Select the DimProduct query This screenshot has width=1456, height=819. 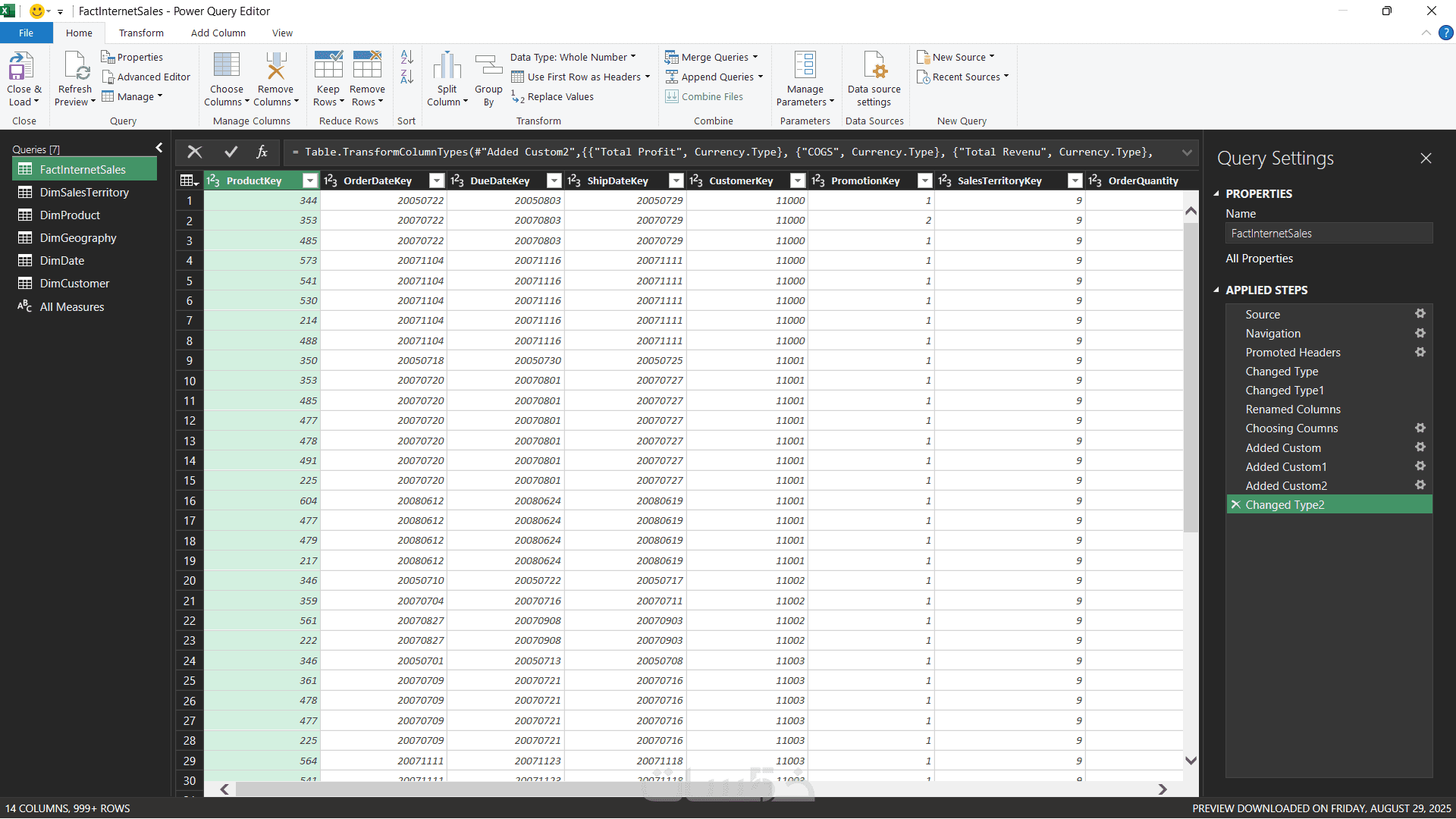tap(70, 215)
